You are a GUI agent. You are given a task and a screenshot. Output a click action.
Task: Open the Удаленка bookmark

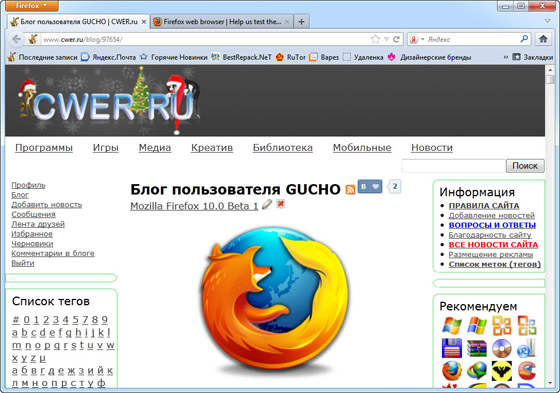coord(363,57)
